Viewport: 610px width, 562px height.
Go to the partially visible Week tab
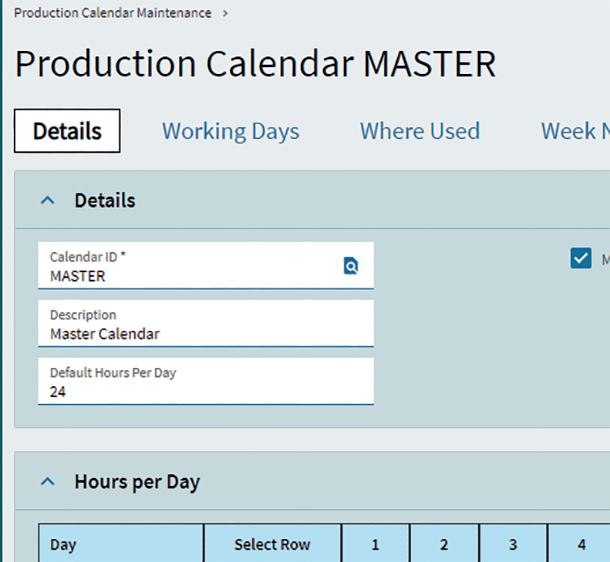coord(575,131)
